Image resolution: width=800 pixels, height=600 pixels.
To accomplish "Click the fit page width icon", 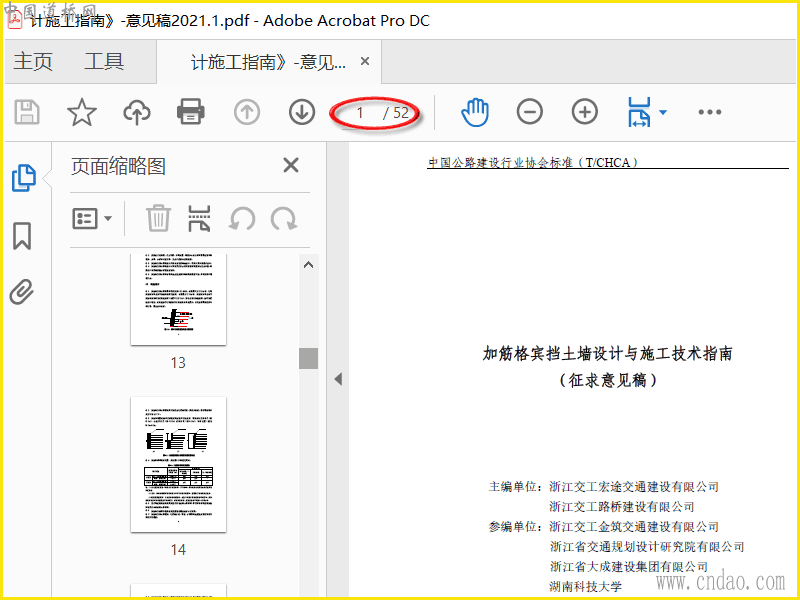I will (x=639, y=112).
